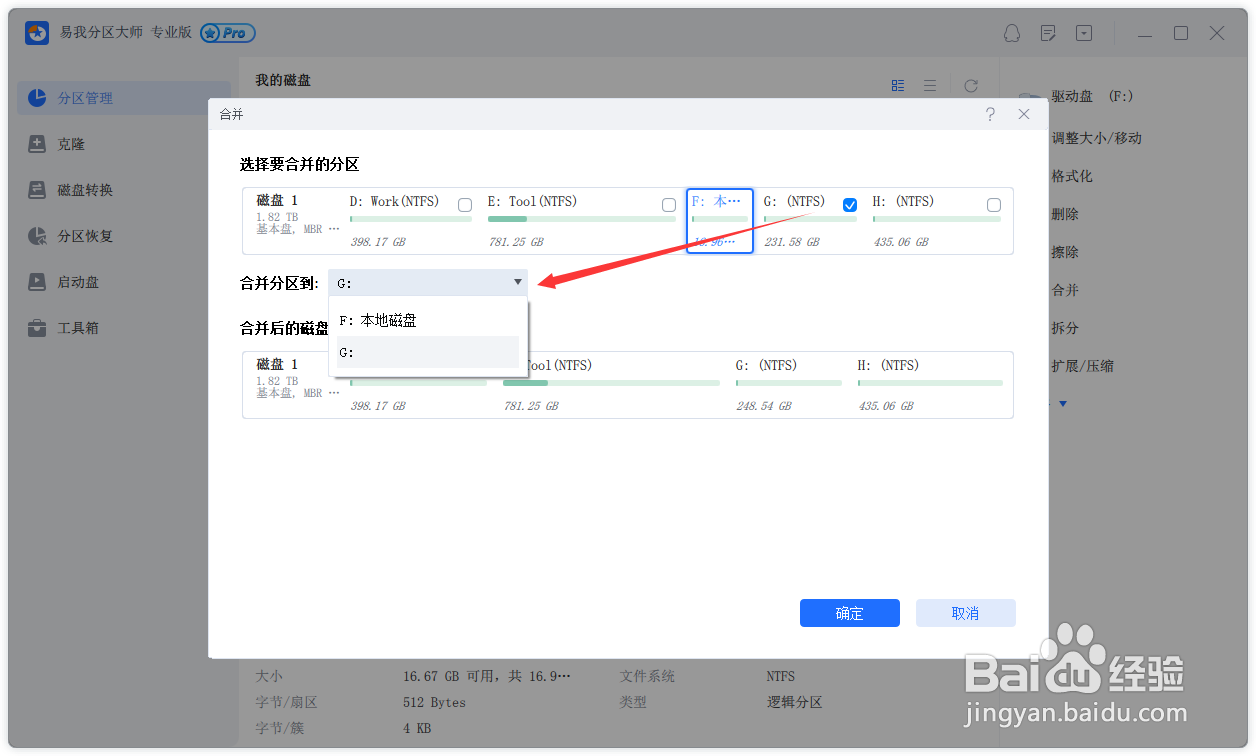Confirm merge with 确定 button
1256x756 pixels.
tap(850, 613)
